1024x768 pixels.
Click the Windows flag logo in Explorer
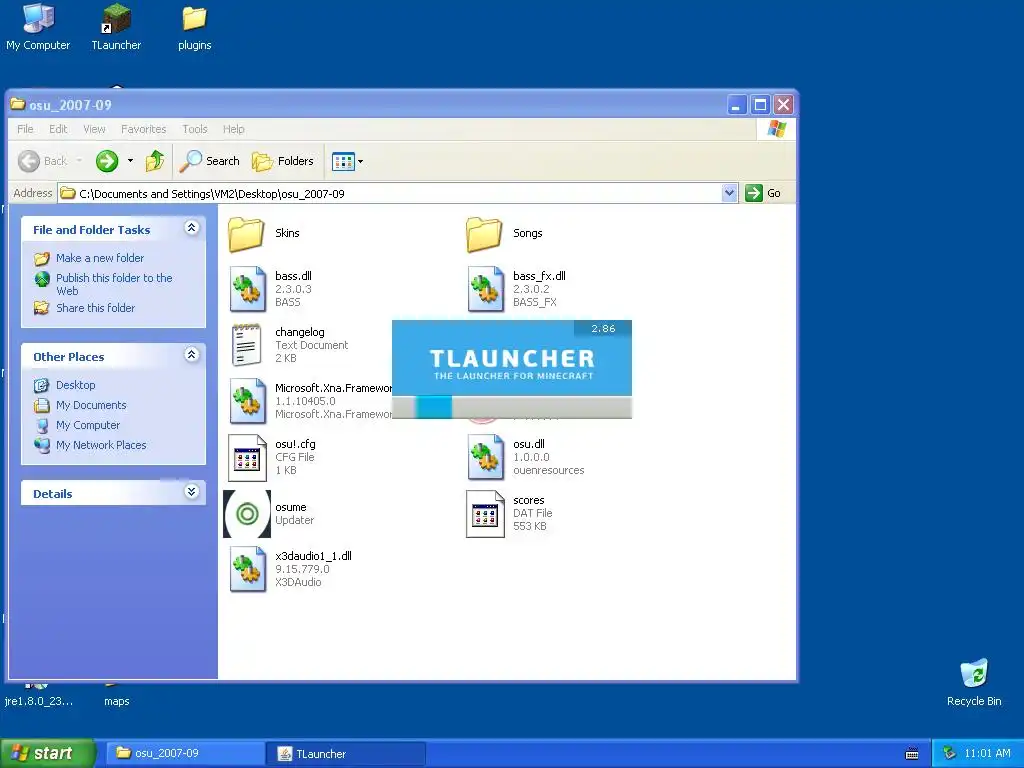[776, 129]
